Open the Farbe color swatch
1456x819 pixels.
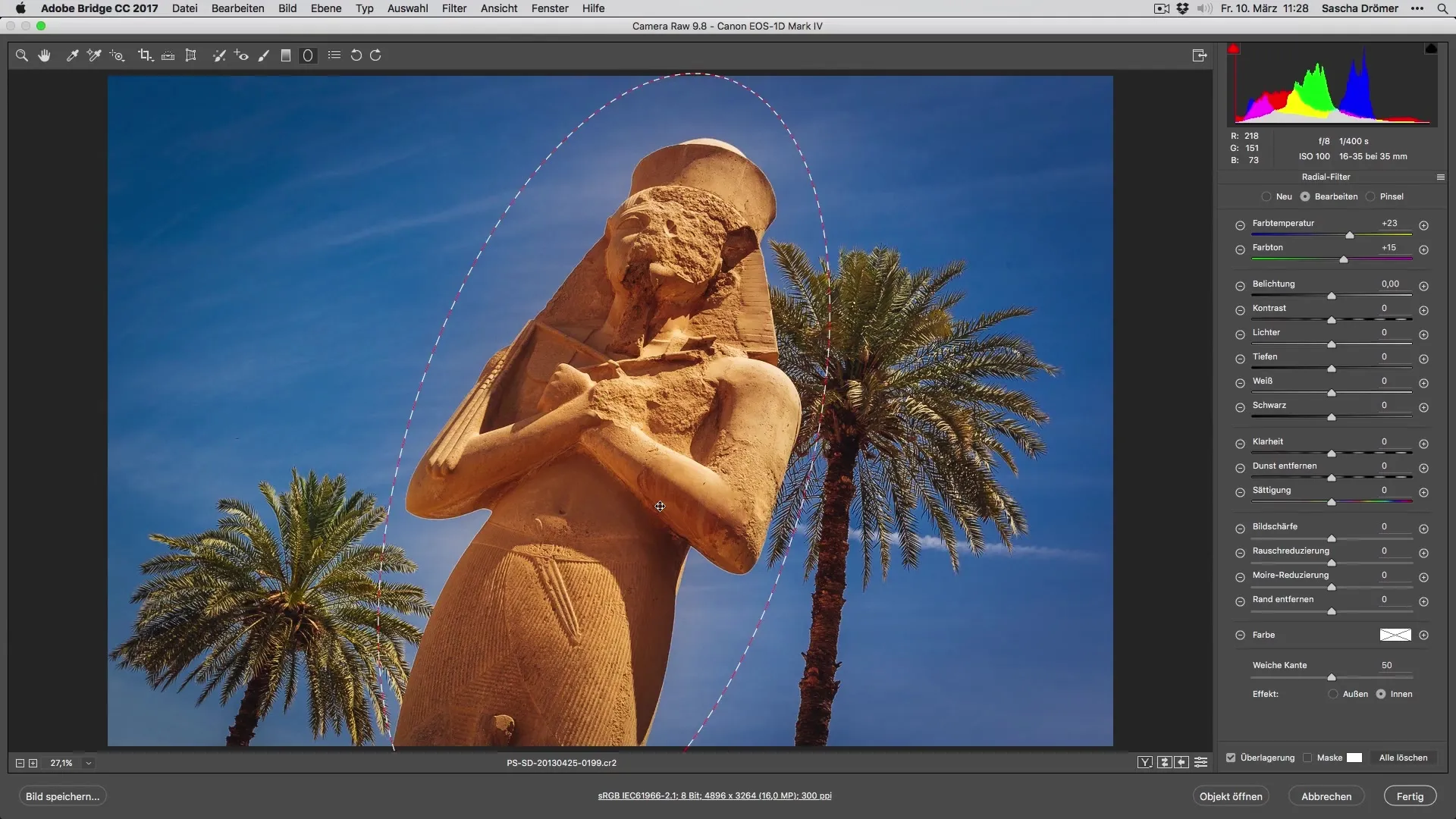pos(1395,635)
